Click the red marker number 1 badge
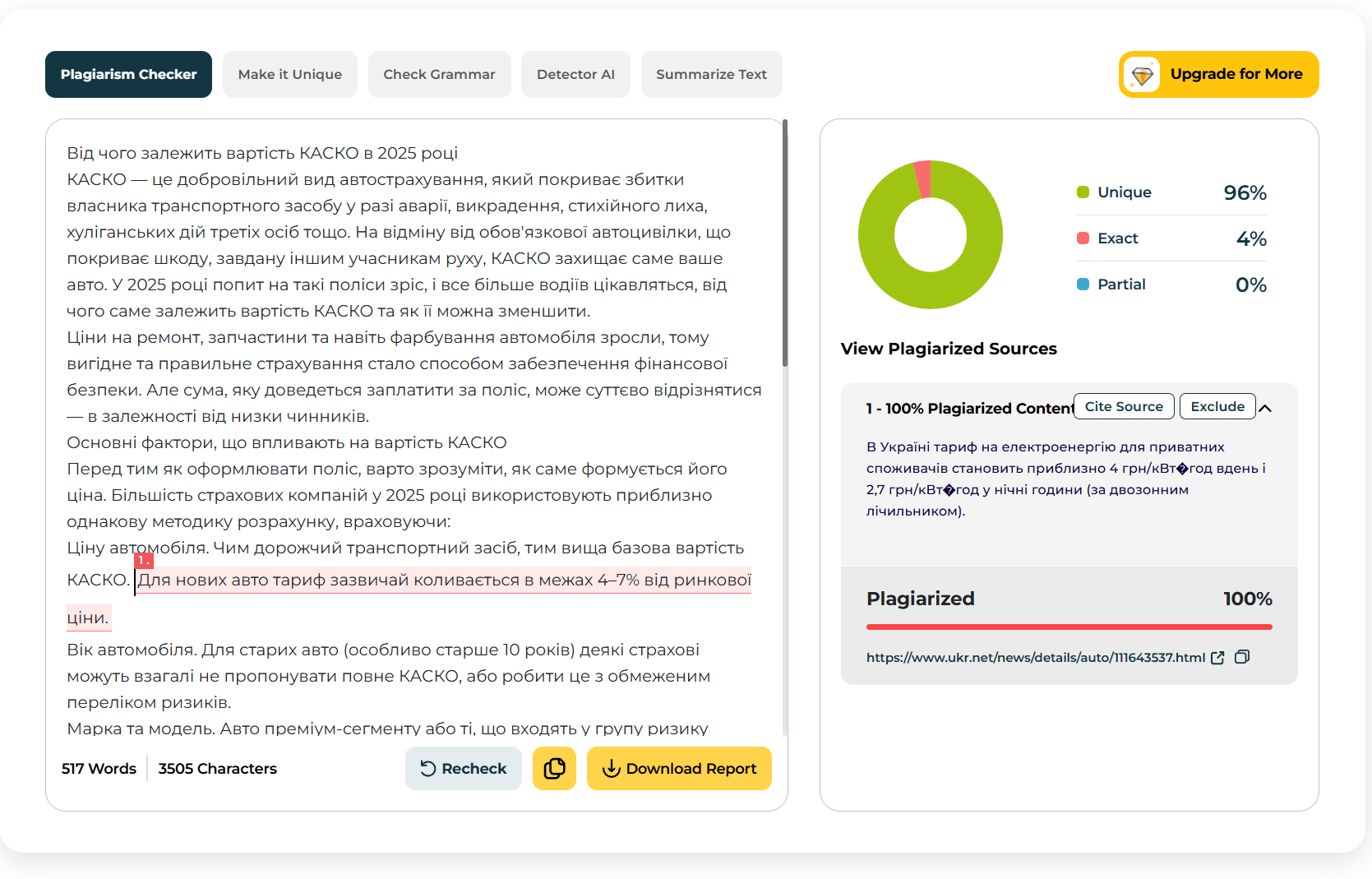This screenshot has height=879, width=1372. click(144, 560)
